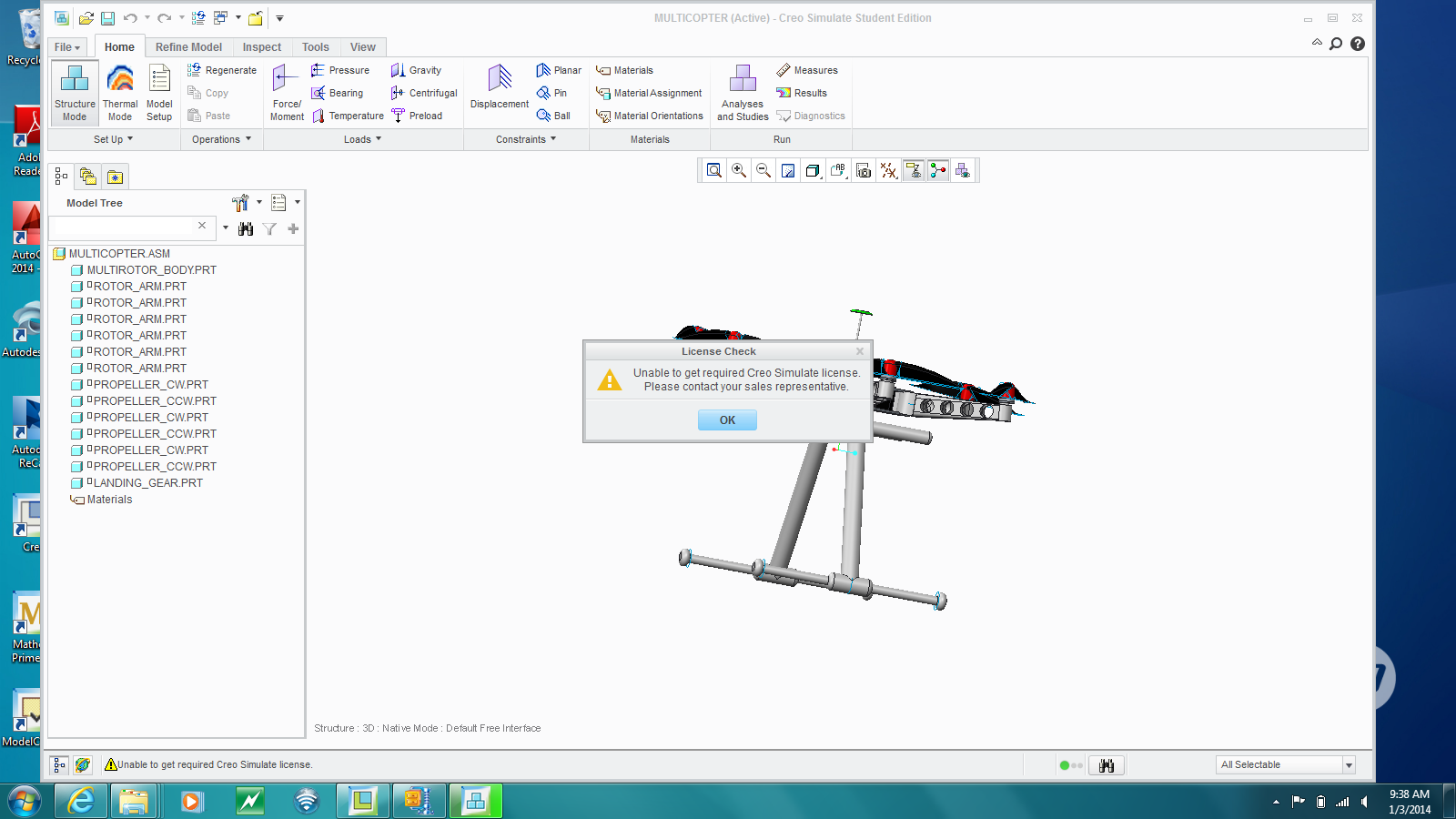Click the Regenerate icon

click(x=195, y=70)
